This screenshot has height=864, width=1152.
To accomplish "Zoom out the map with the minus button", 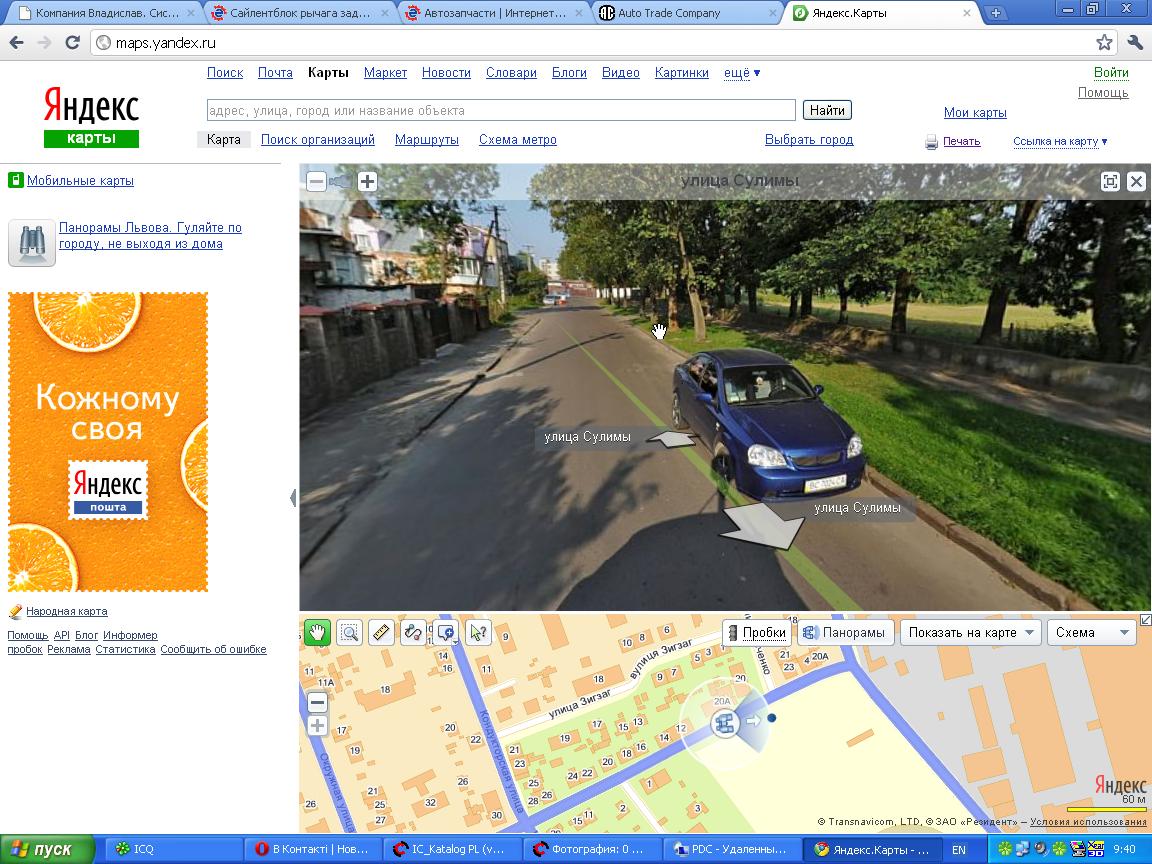I will point(317,702).
